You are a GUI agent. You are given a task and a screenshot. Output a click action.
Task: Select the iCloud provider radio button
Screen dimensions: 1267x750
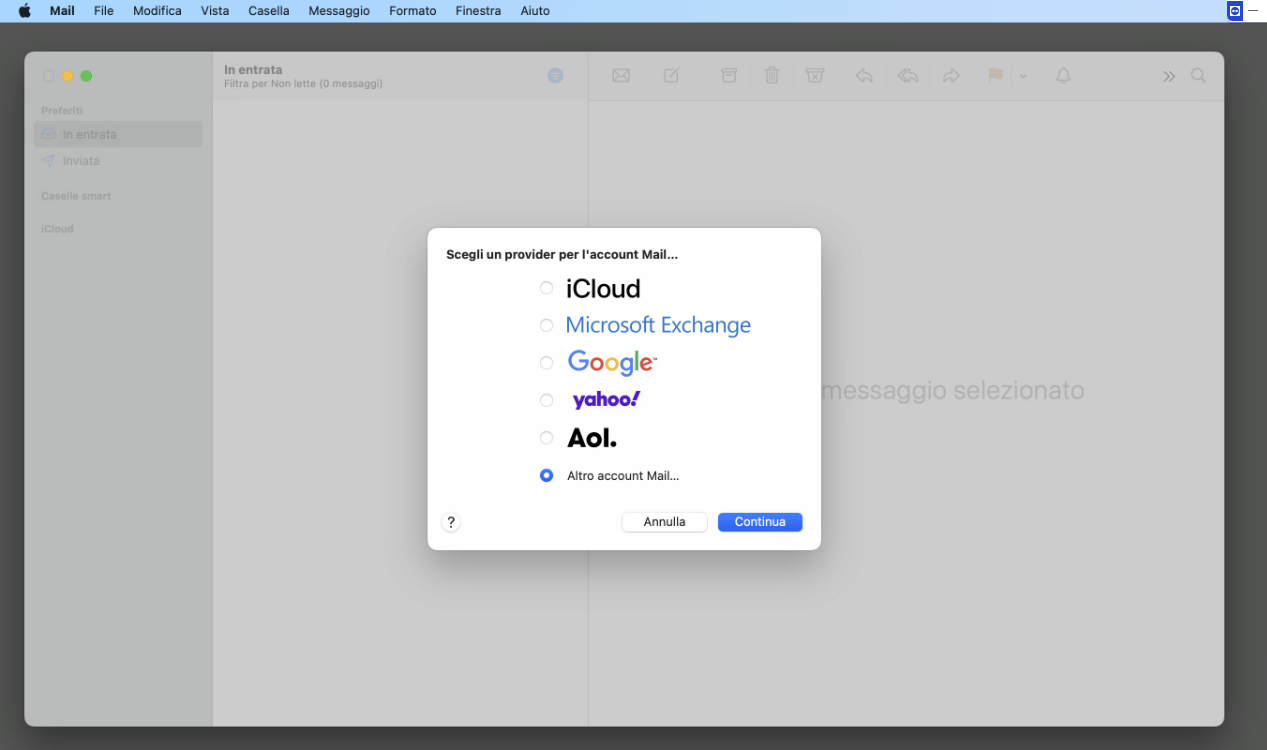point(546,288)
